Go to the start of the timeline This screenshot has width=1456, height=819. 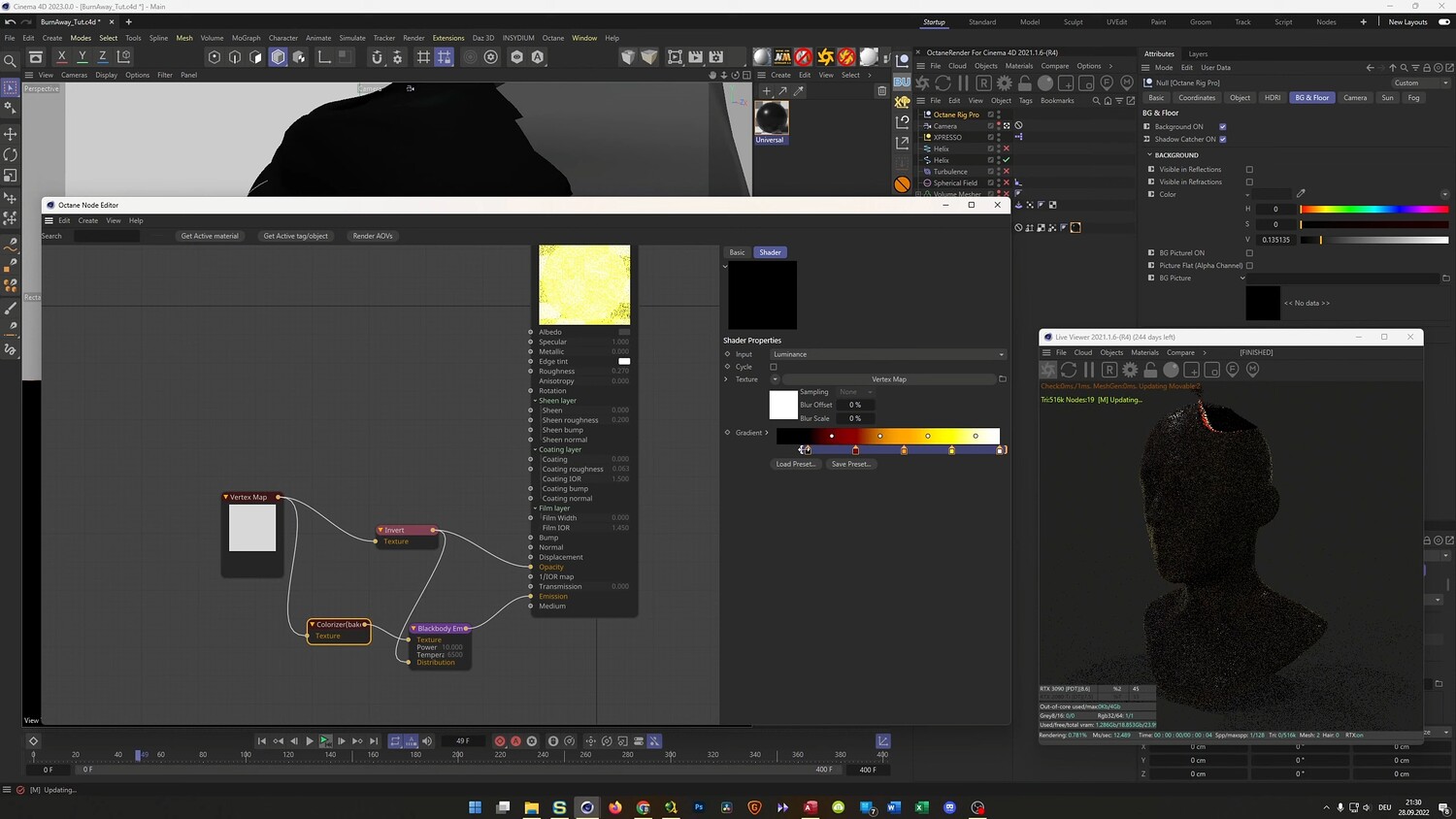click(262, 741)
